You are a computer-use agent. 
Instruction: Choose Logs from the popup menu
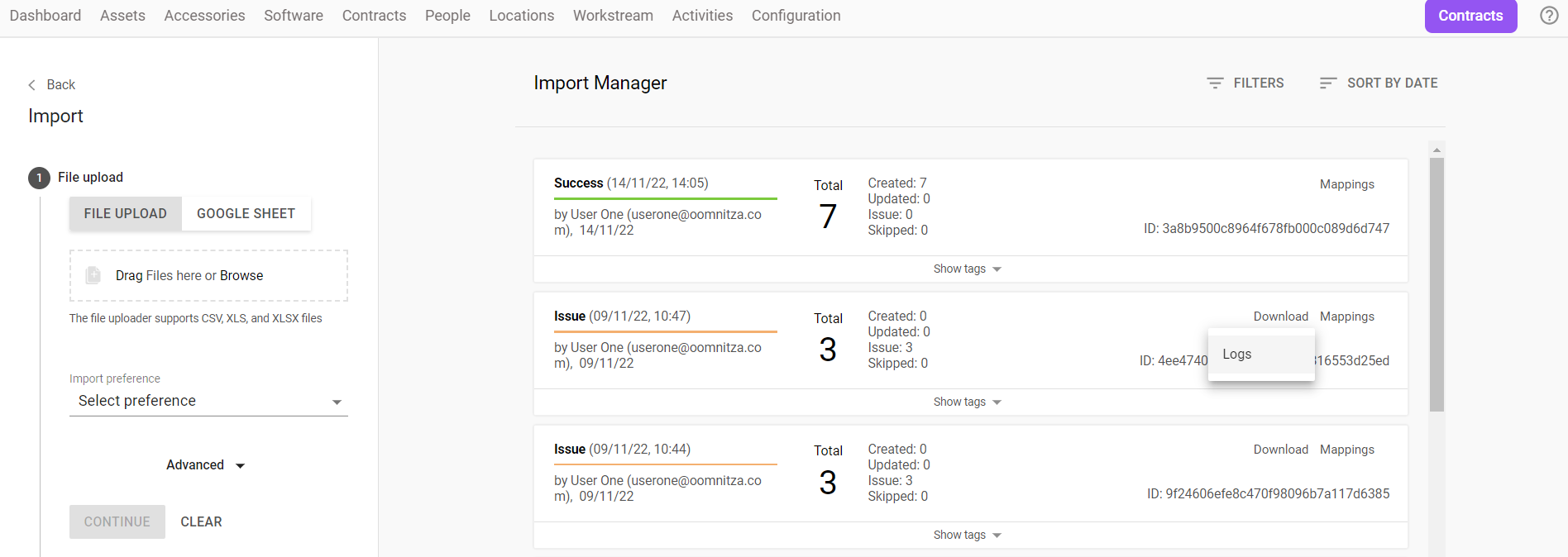1238,355
